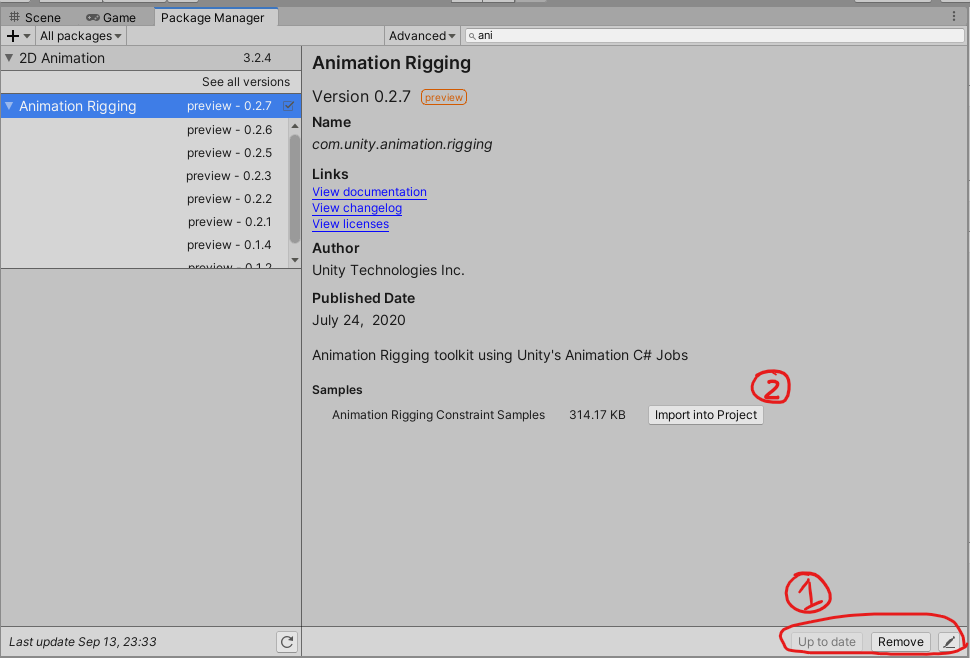Click the search magnifier icon
This screenshot has height=658, width=970.
472,36
